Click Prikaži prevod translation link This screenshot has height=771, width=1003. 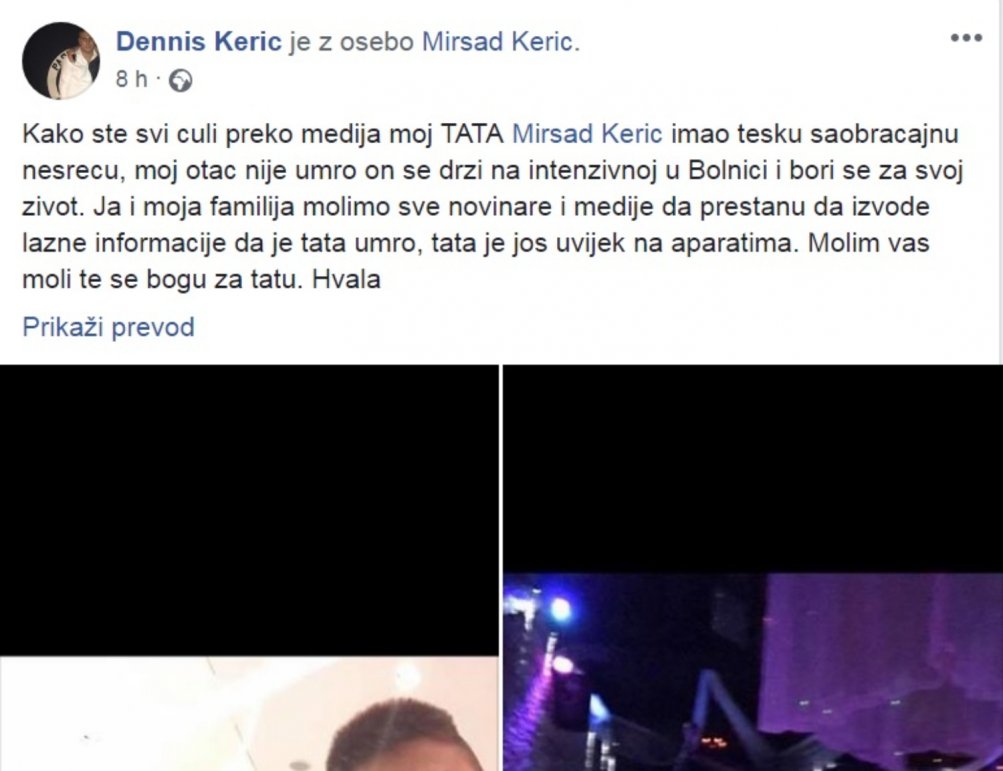coord(108,327)
